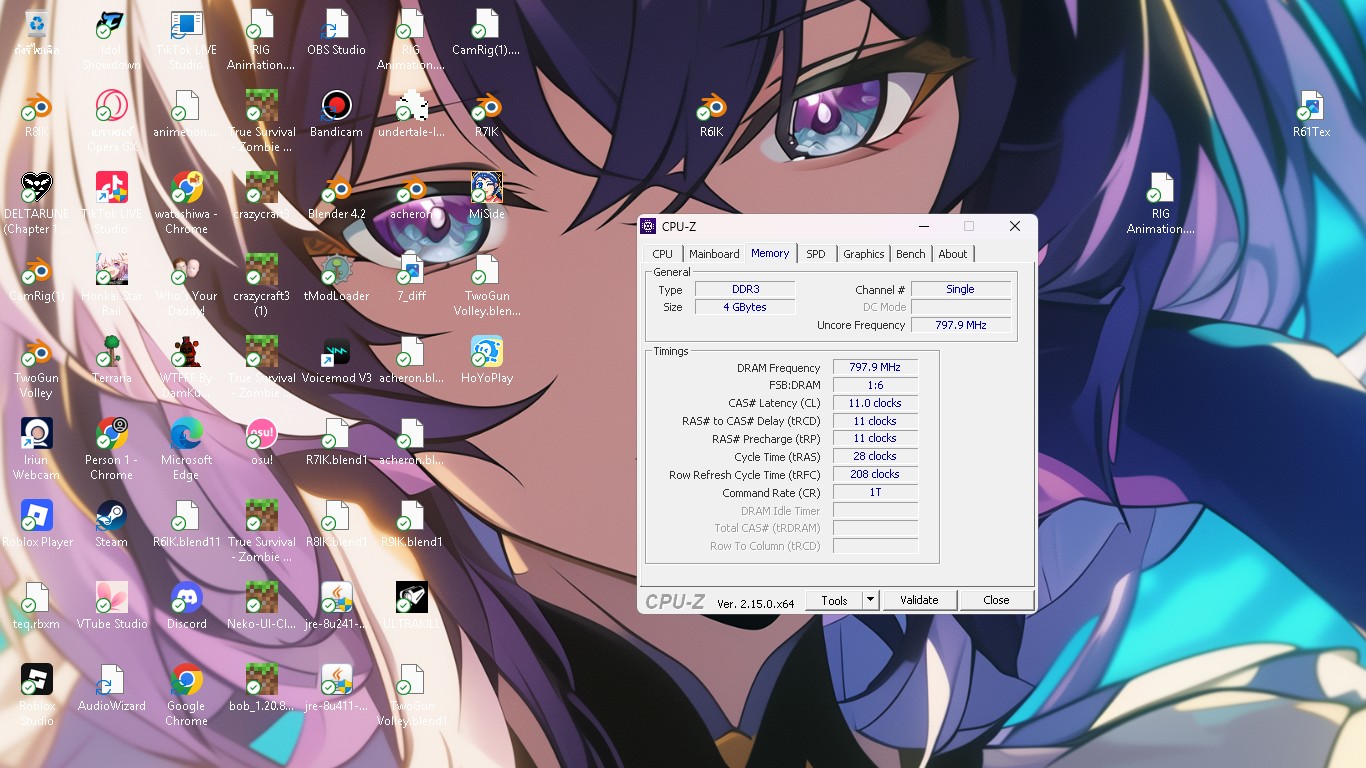Launch Microsoft Edge from desktop
This screenshot has height=768, width=1366.
[186, 449]
